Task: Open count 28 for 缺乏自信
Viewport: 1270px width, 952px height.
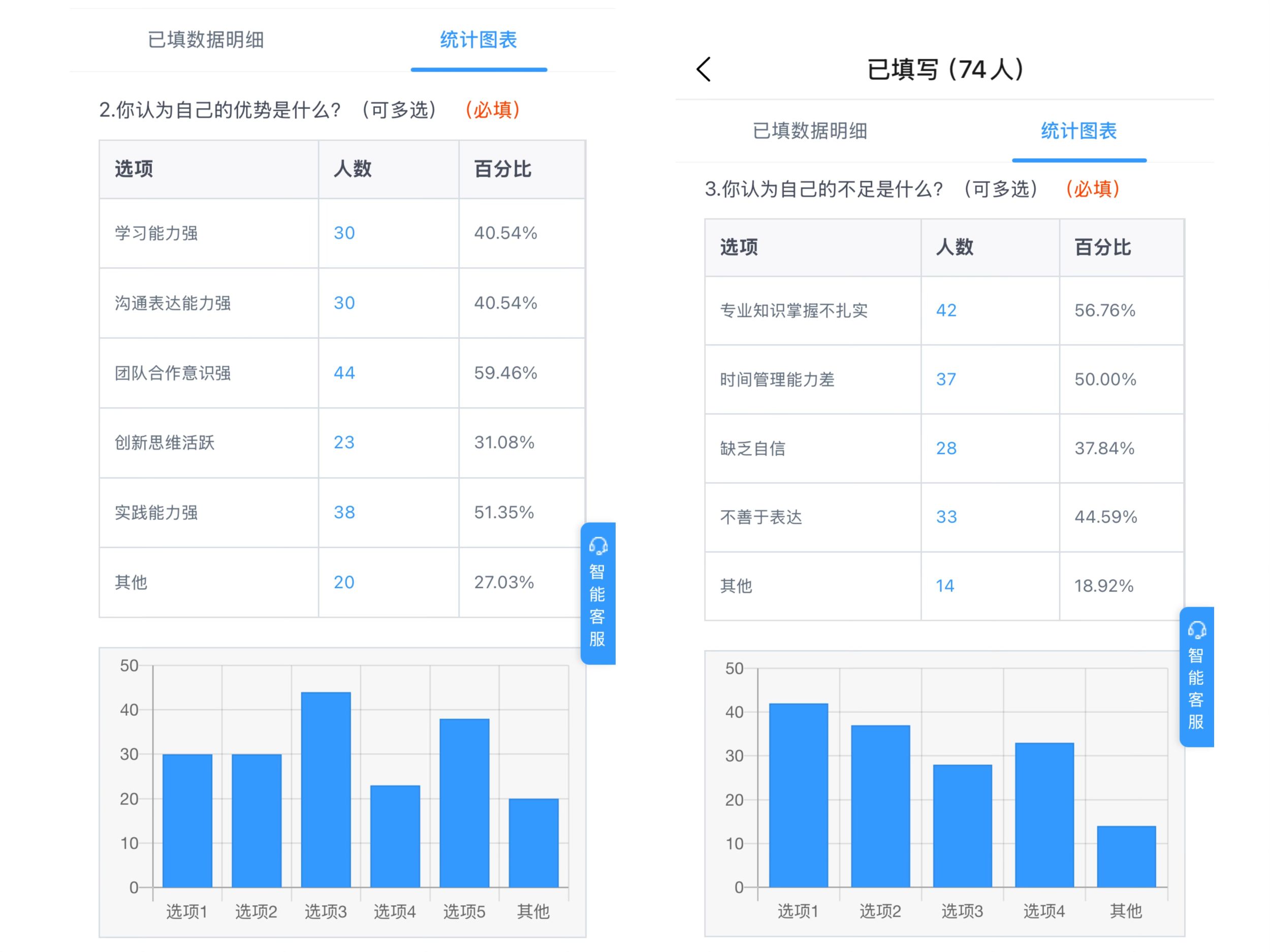Action: click(946, 448)
